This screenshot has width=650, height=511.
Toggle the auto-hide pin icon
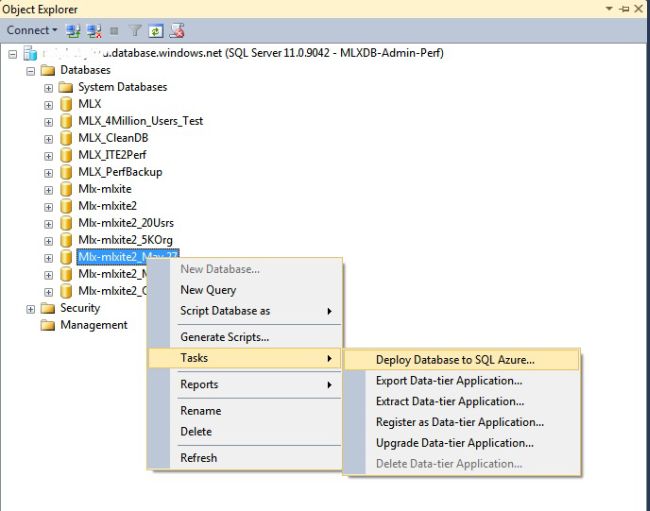click(x=624, y=9)
